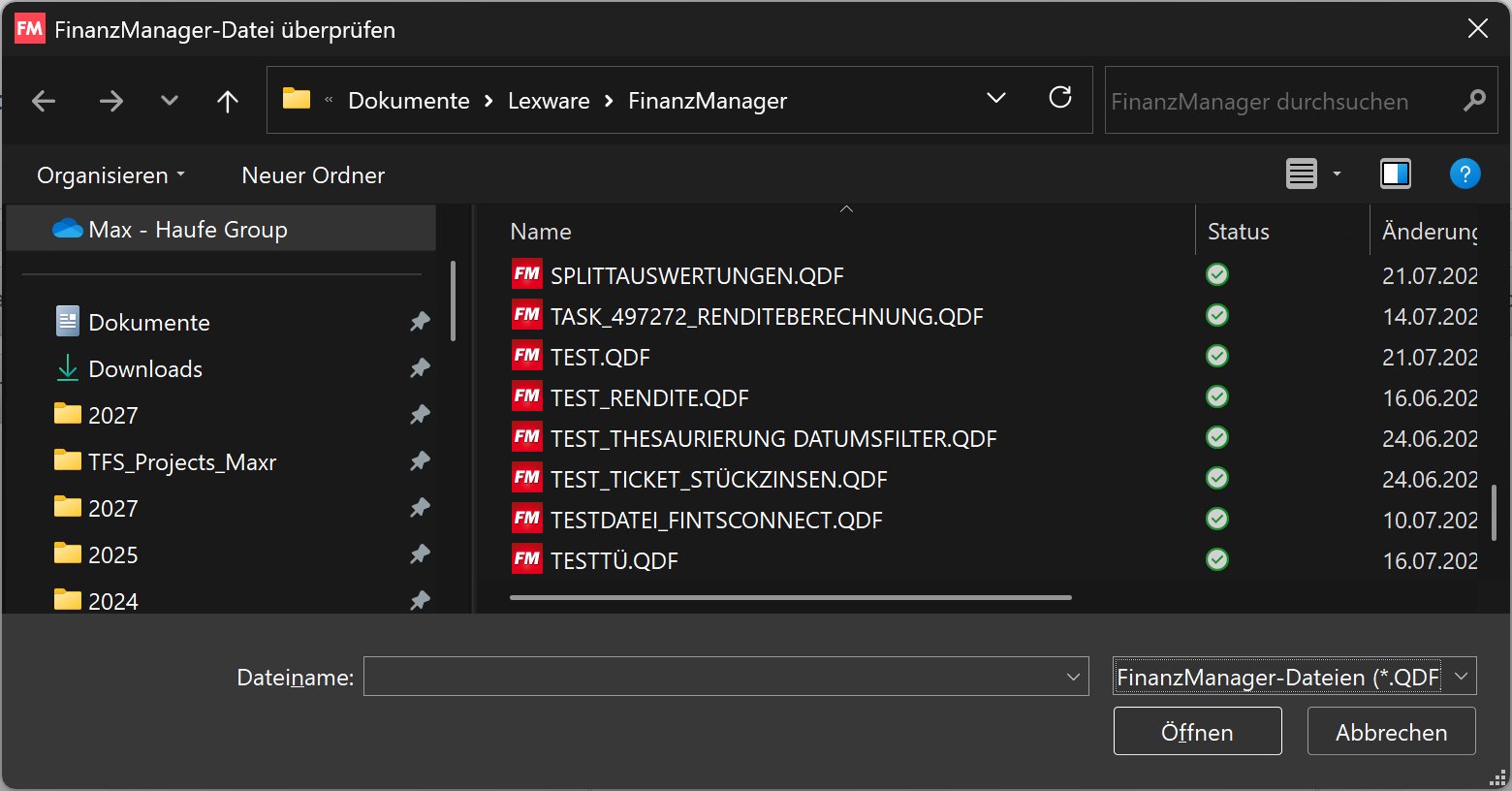The width and height of the screenshot is (1512, 791).
Task: Sort files by the Status column
Action: [1239, 232]
